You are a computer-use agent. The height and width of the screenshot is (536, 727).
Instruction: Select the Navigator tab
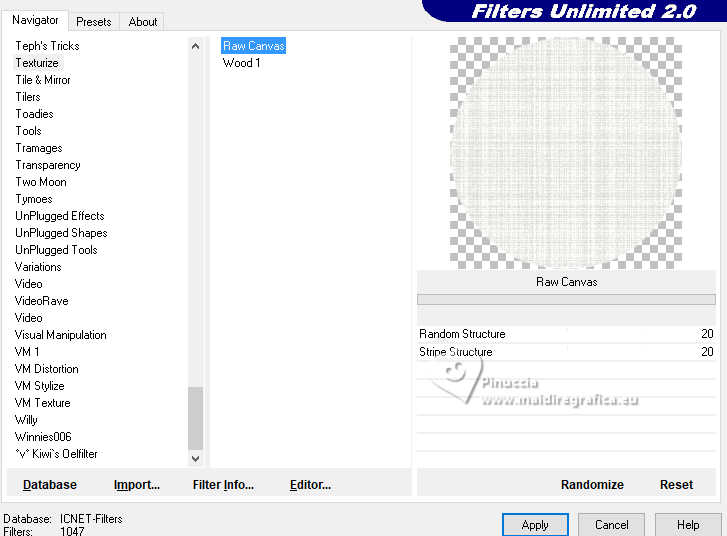[x=35, y=20]
